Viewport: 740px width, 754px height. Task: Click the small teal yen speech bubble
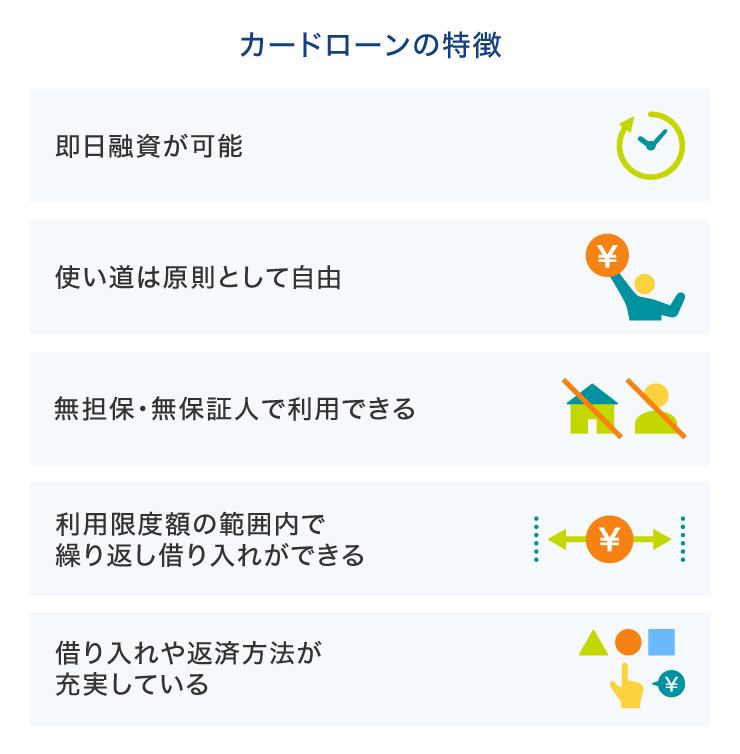tap(670, 685)
